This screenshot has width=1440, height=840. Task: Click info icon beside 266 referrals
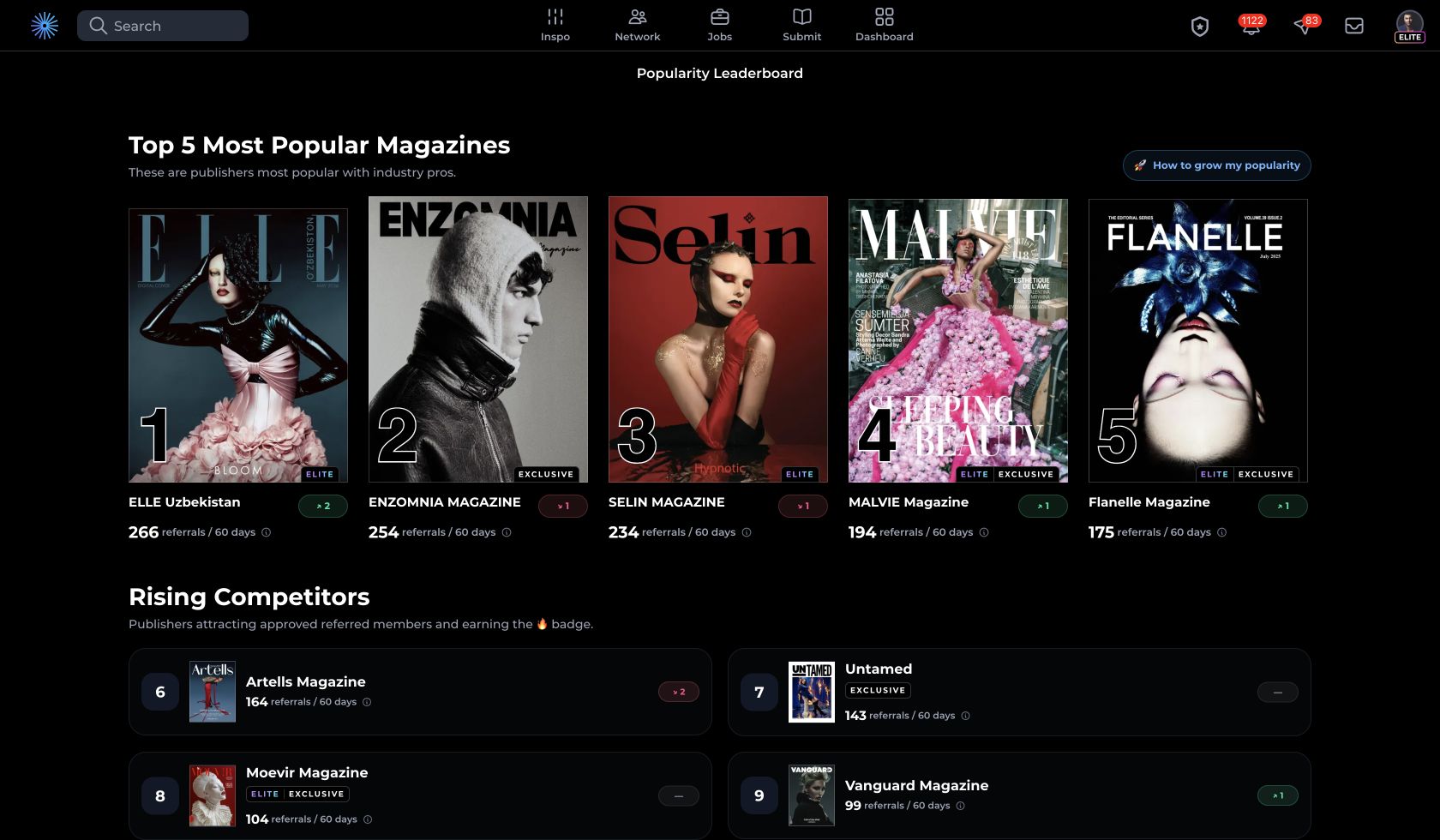266,532
